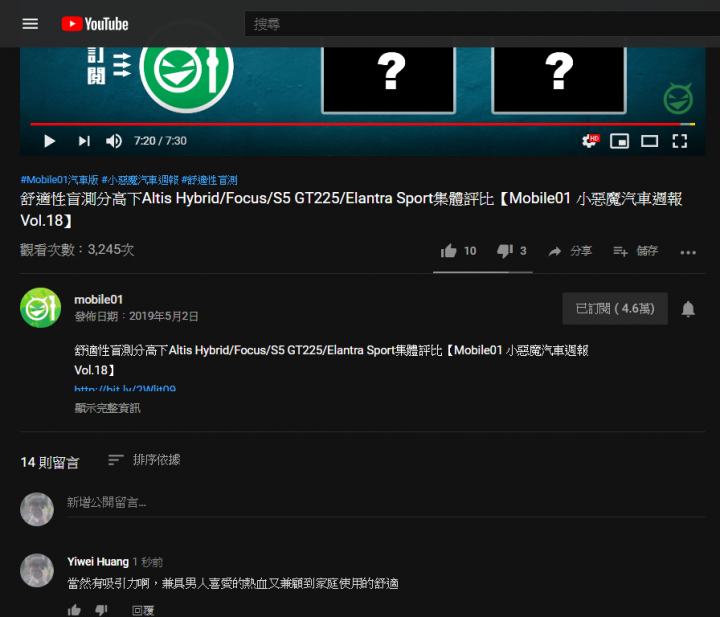720x617 pixels.
Task: Seek on the red video progress bar
Action: pos(363,124)
